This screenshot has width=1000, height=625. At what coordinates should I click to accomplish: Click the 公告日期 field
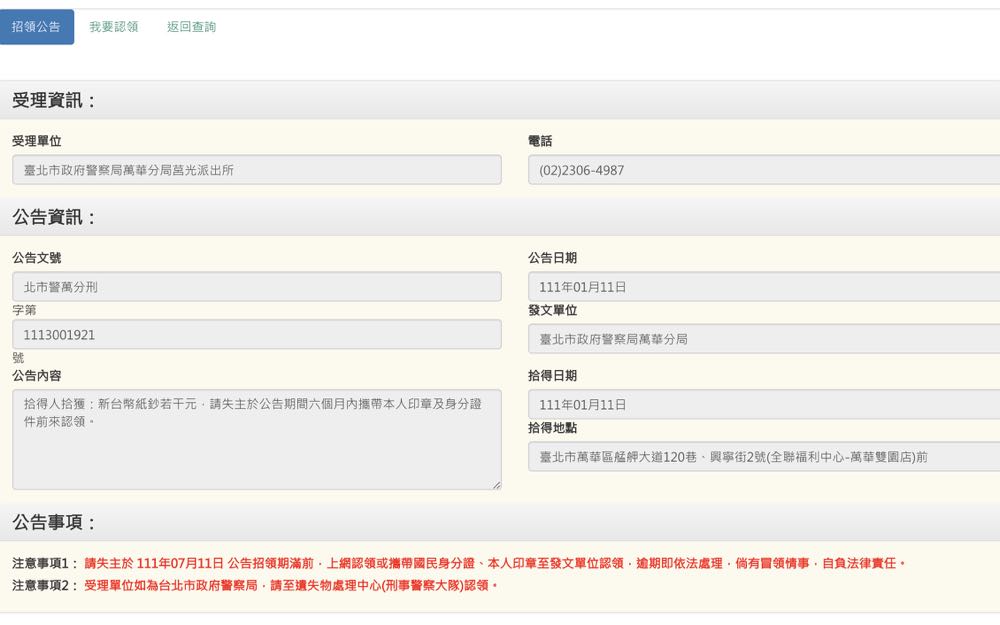(763, 287)
